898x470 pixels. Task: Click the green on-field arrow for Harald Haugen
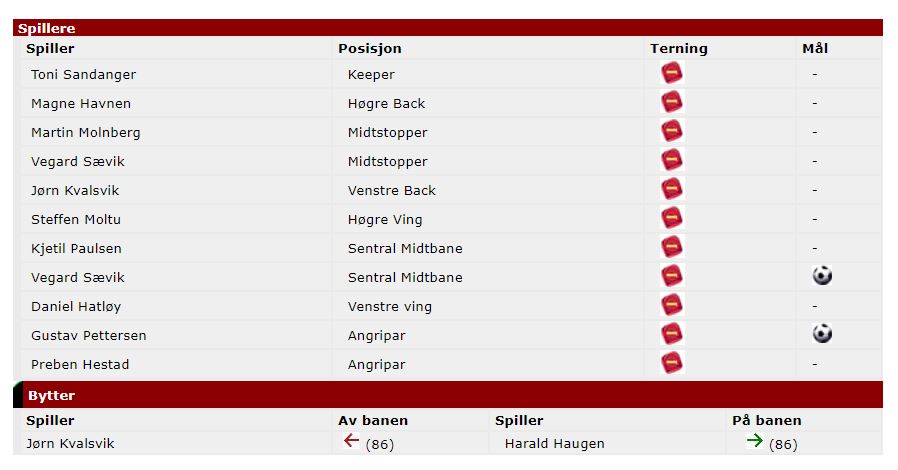pyautogui.click(x=755, y=440)
